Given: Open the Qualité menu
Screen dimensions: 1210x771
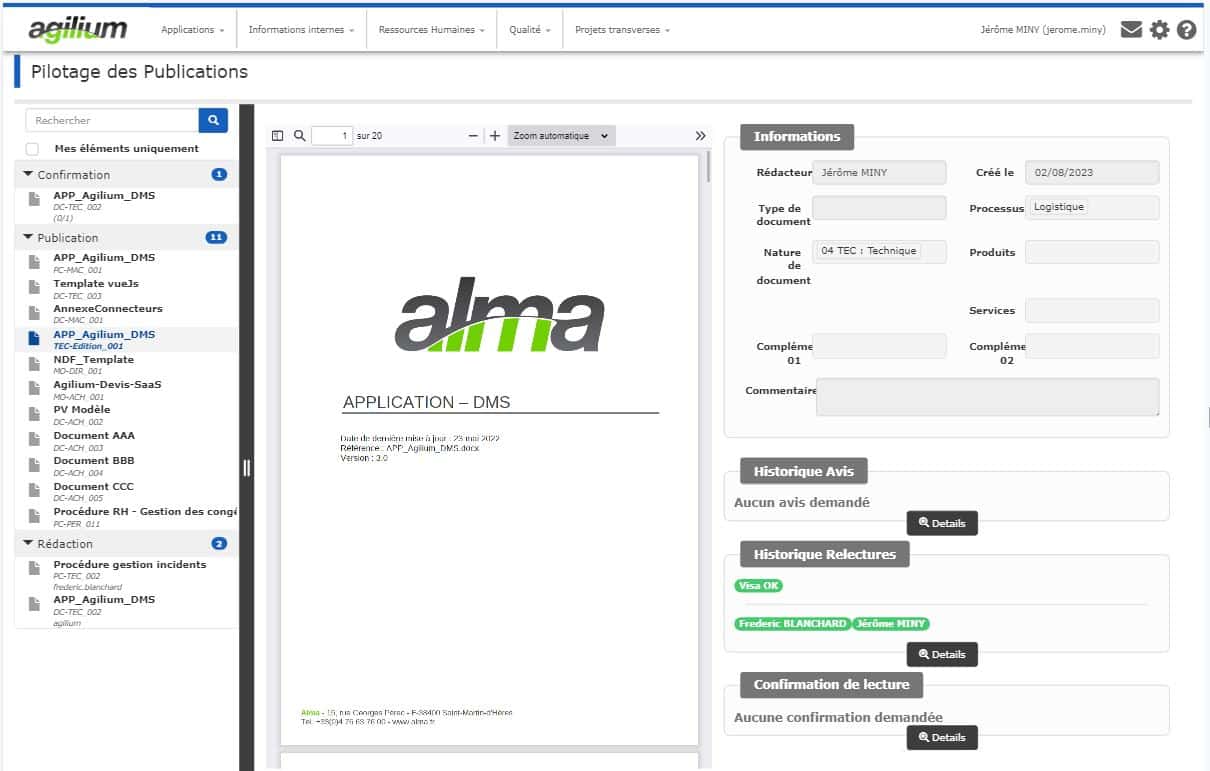Looking at the screenshot, I should 528,29.
